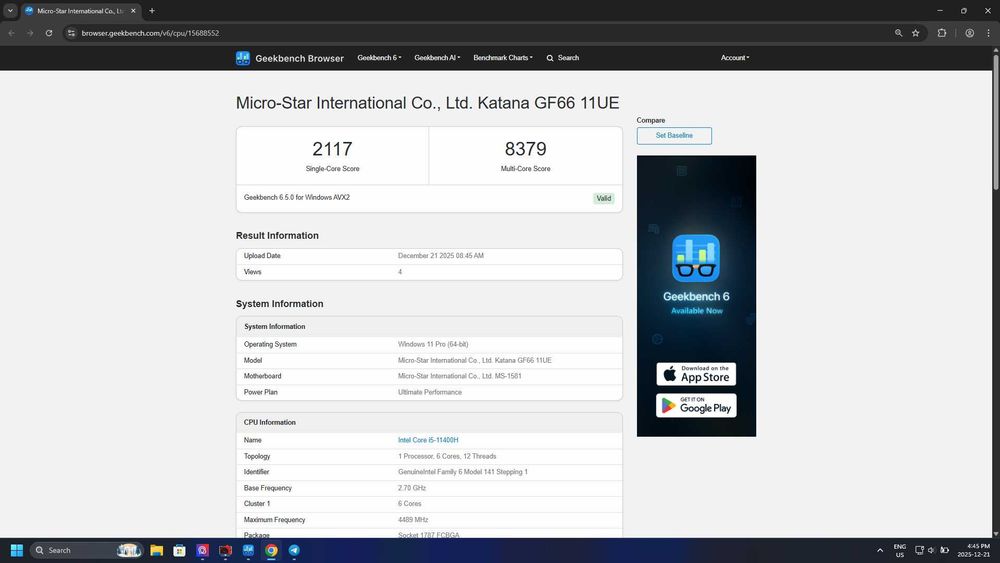
Task: Click the Ultimate Performance power plan value
Action: click(430, 392)
